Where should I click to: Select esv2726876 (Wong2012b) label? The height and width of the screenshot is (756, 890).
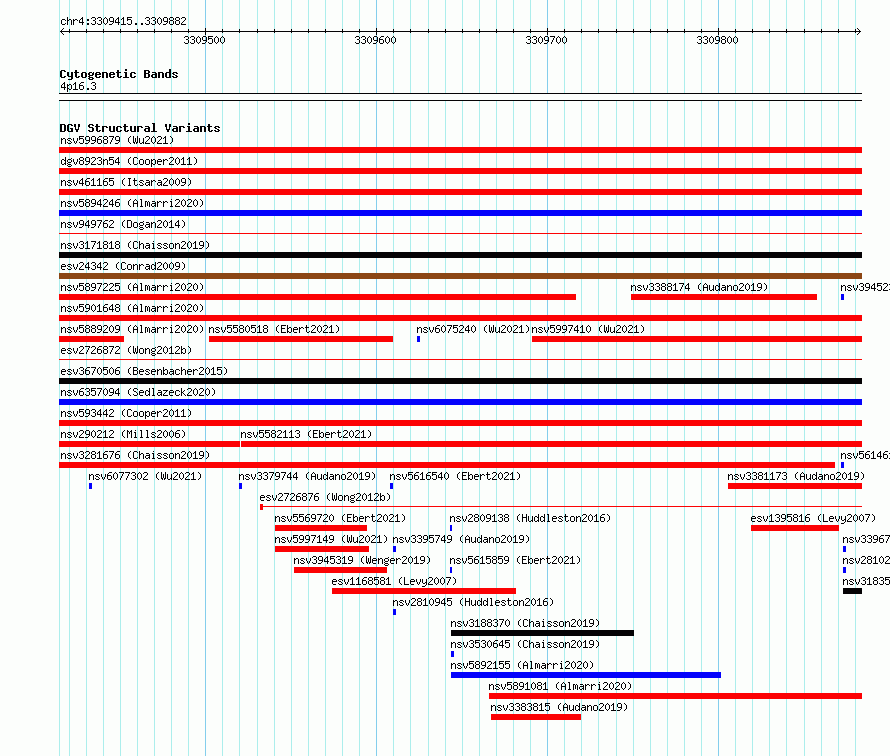pyautogui.click(x=326, y=497)
